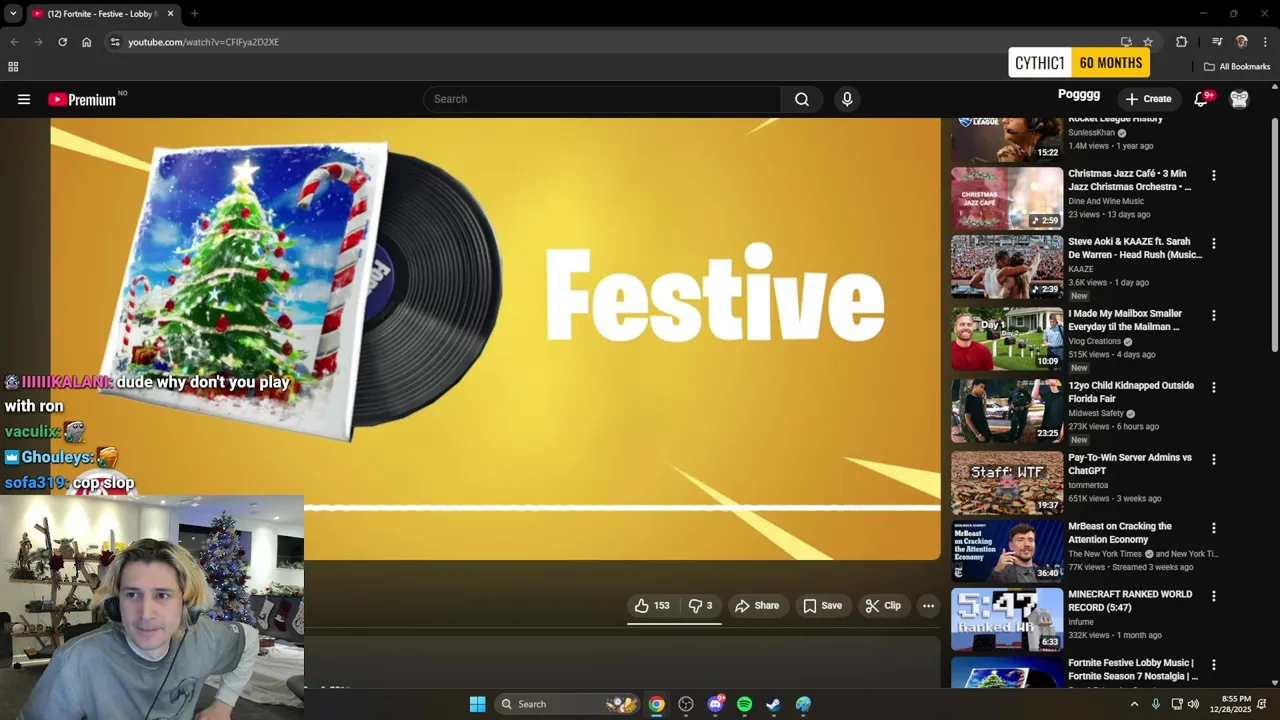
Task: Open the volume control in system tray
Action: pos(1193,704)
